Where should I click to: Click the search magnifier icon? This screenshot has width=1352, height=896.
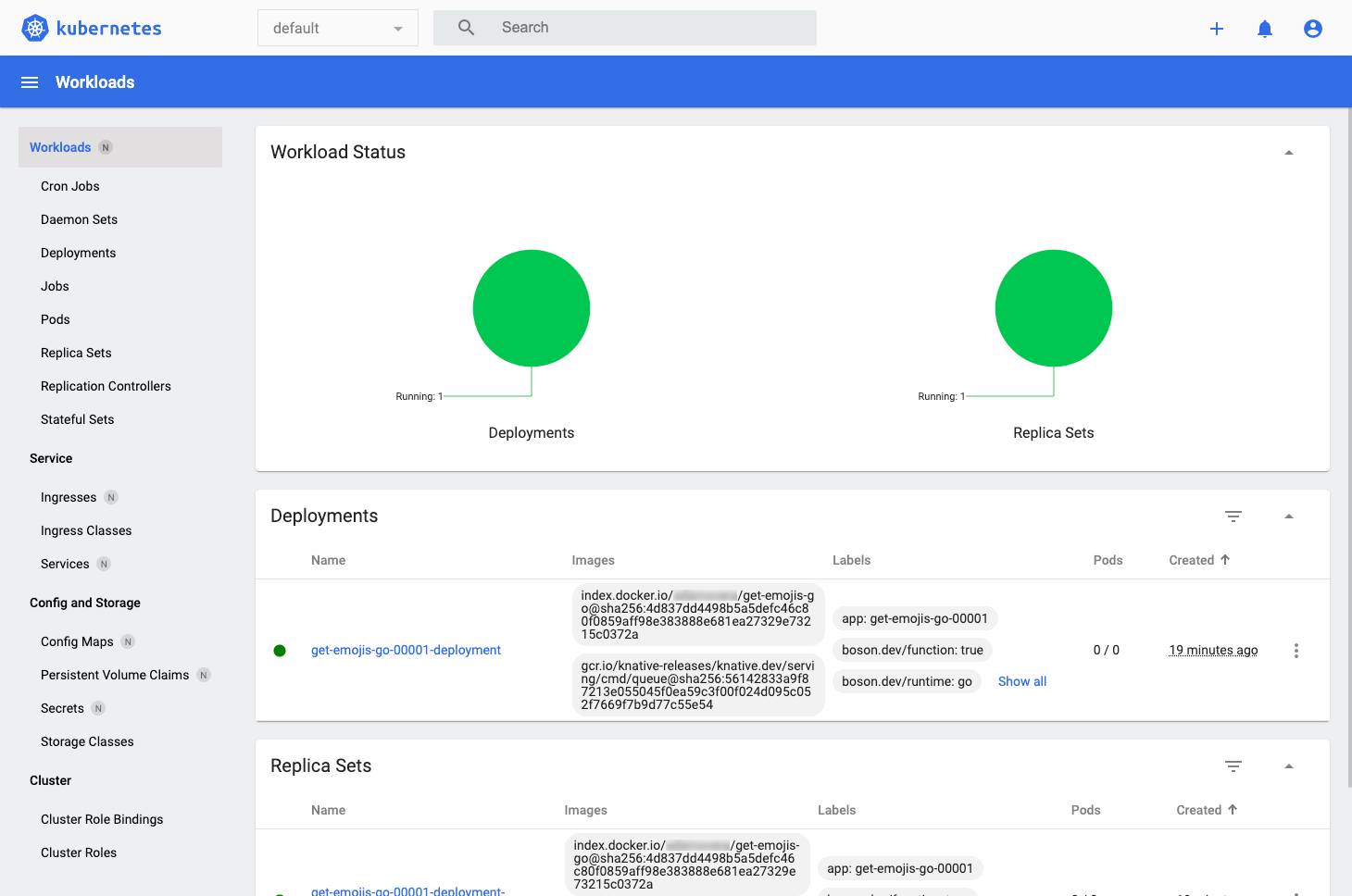(466, 28)
